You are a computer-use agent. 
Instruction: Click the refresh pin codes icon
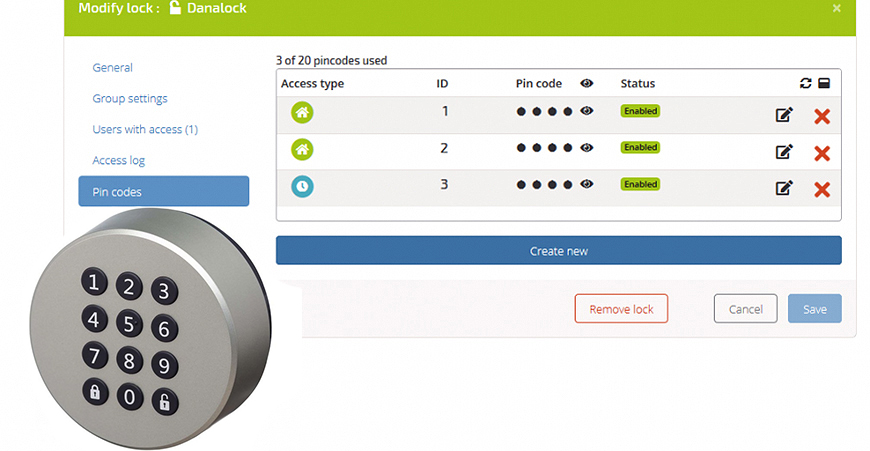coord(803,84)
